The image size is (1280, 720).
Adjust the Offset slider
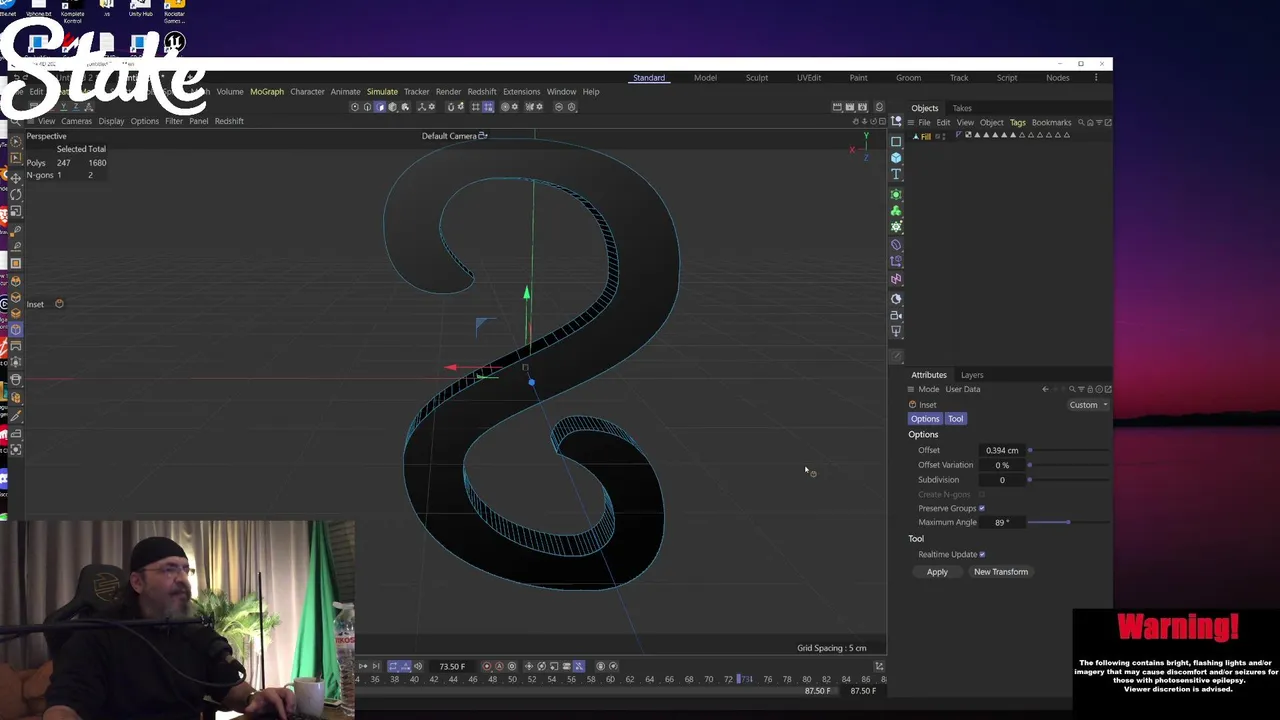(x=1068, y=450)
